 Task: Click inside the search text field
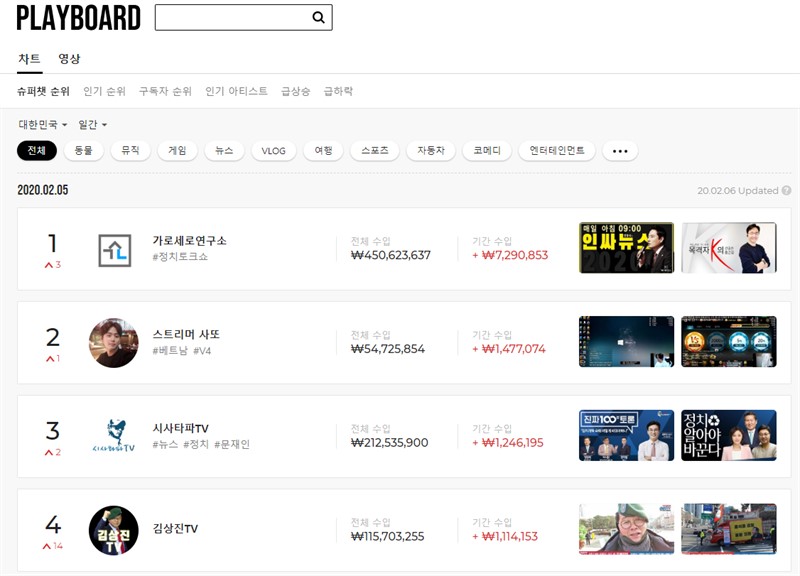pos(232,18)
